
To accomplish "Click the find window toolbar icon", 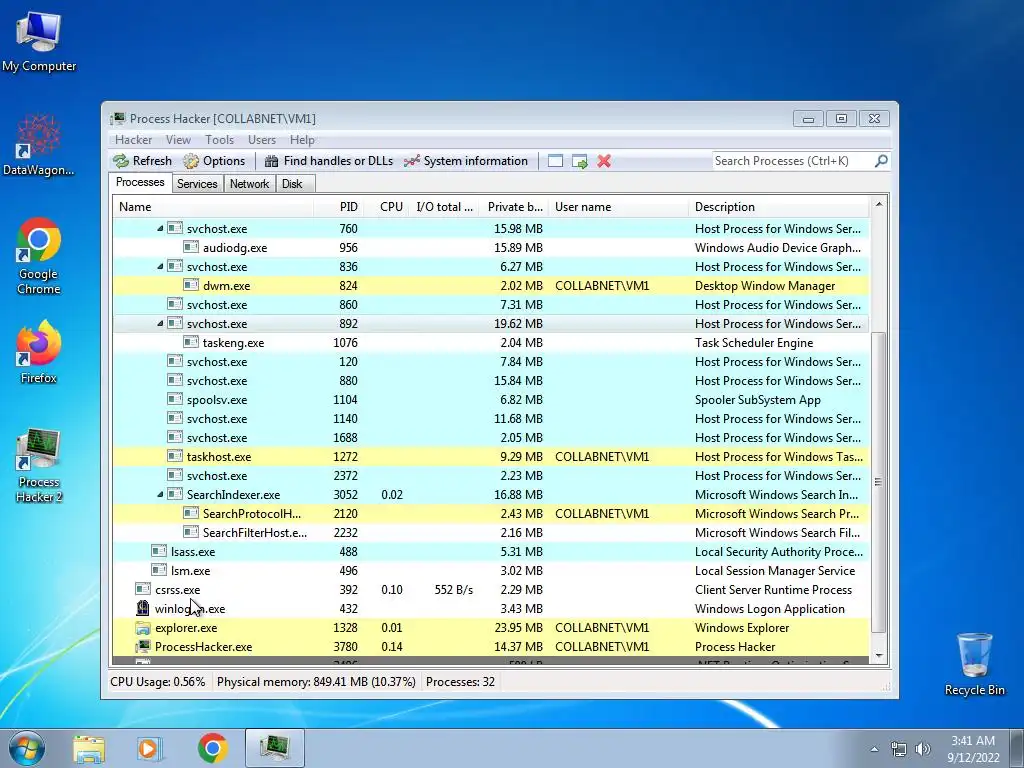I will [x=555, y=161].
